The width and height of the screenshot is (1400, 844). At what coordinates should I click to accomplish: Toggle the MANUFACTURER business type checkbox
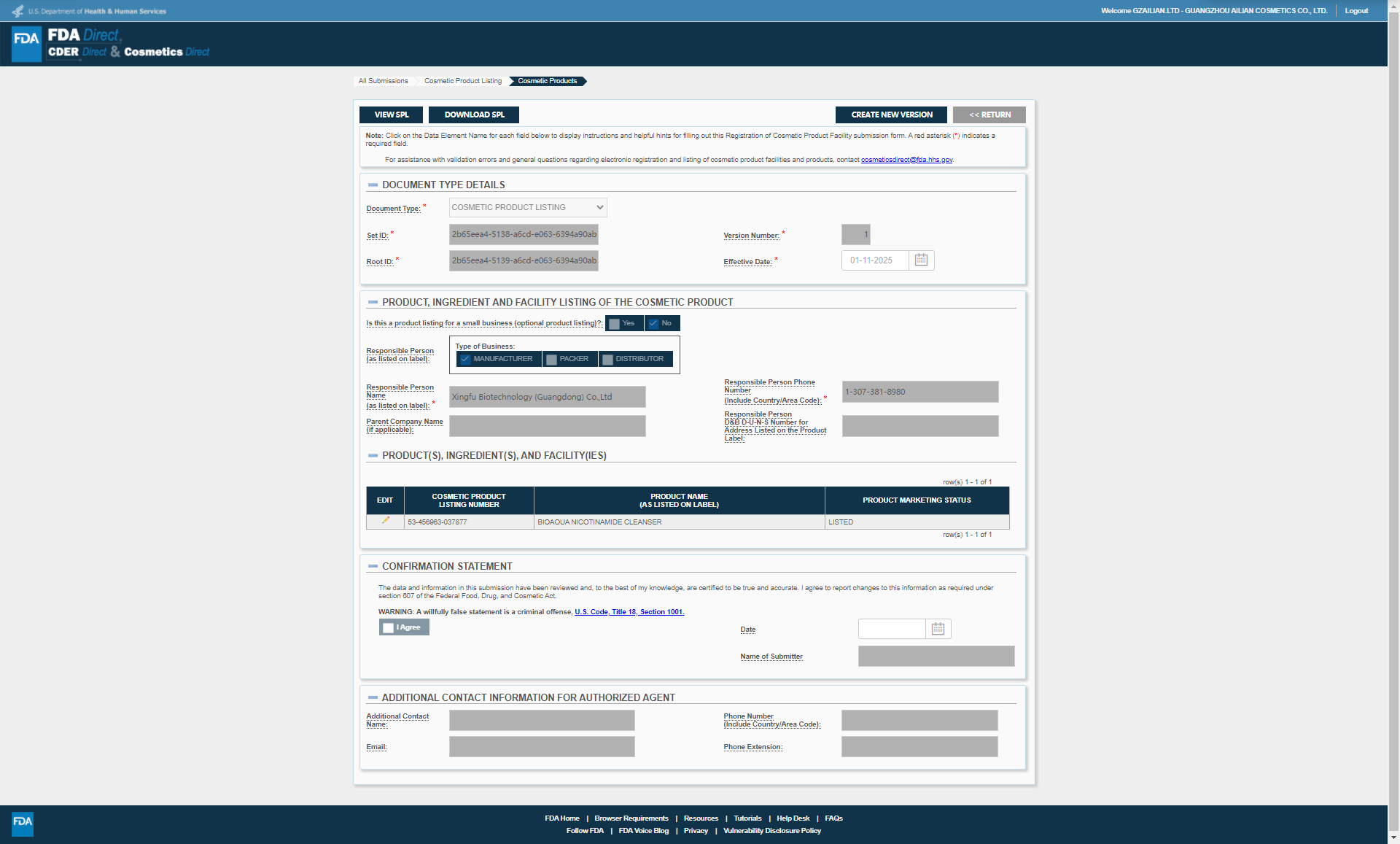pyautogui.click(x=465, y=360)
